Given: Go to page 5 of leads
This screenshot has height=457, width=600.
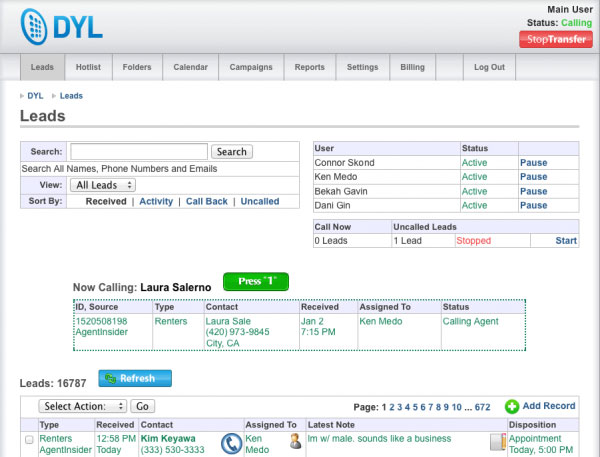Looking at the screenshot, I should (415, 407).
